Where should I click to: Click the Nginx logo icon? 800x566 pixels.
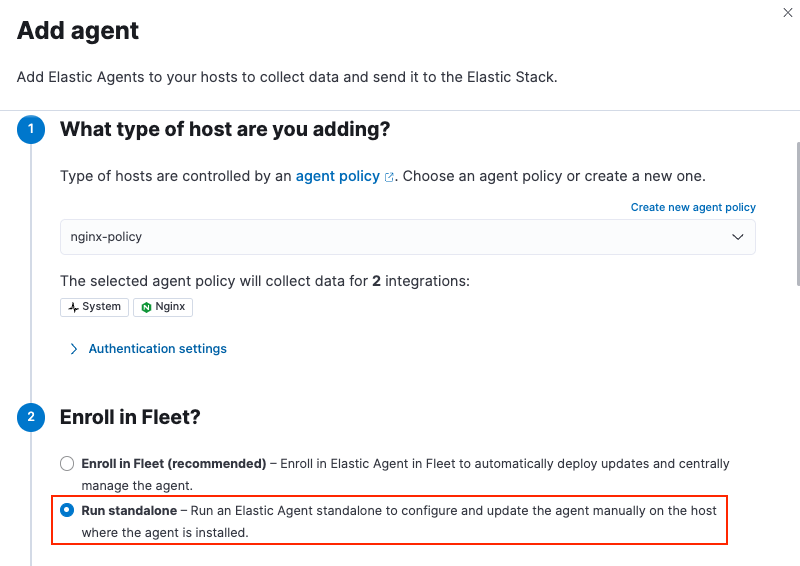pos(146,307)
